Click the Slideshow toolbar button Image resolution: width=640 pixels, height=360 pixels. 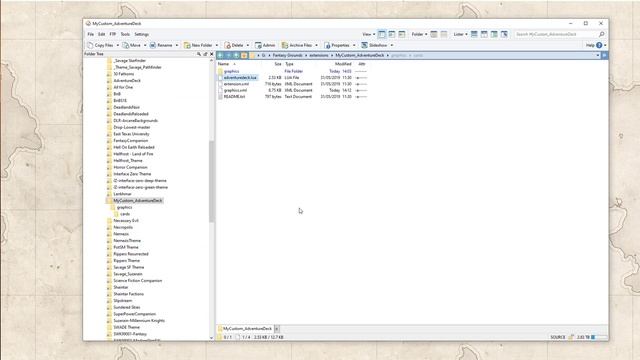pos(374,45)
